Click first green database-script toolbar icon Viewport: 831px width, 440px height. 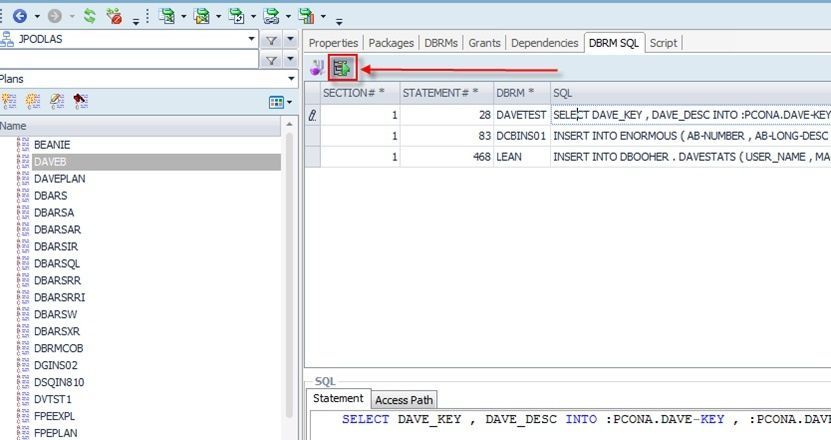click(167, 16)
